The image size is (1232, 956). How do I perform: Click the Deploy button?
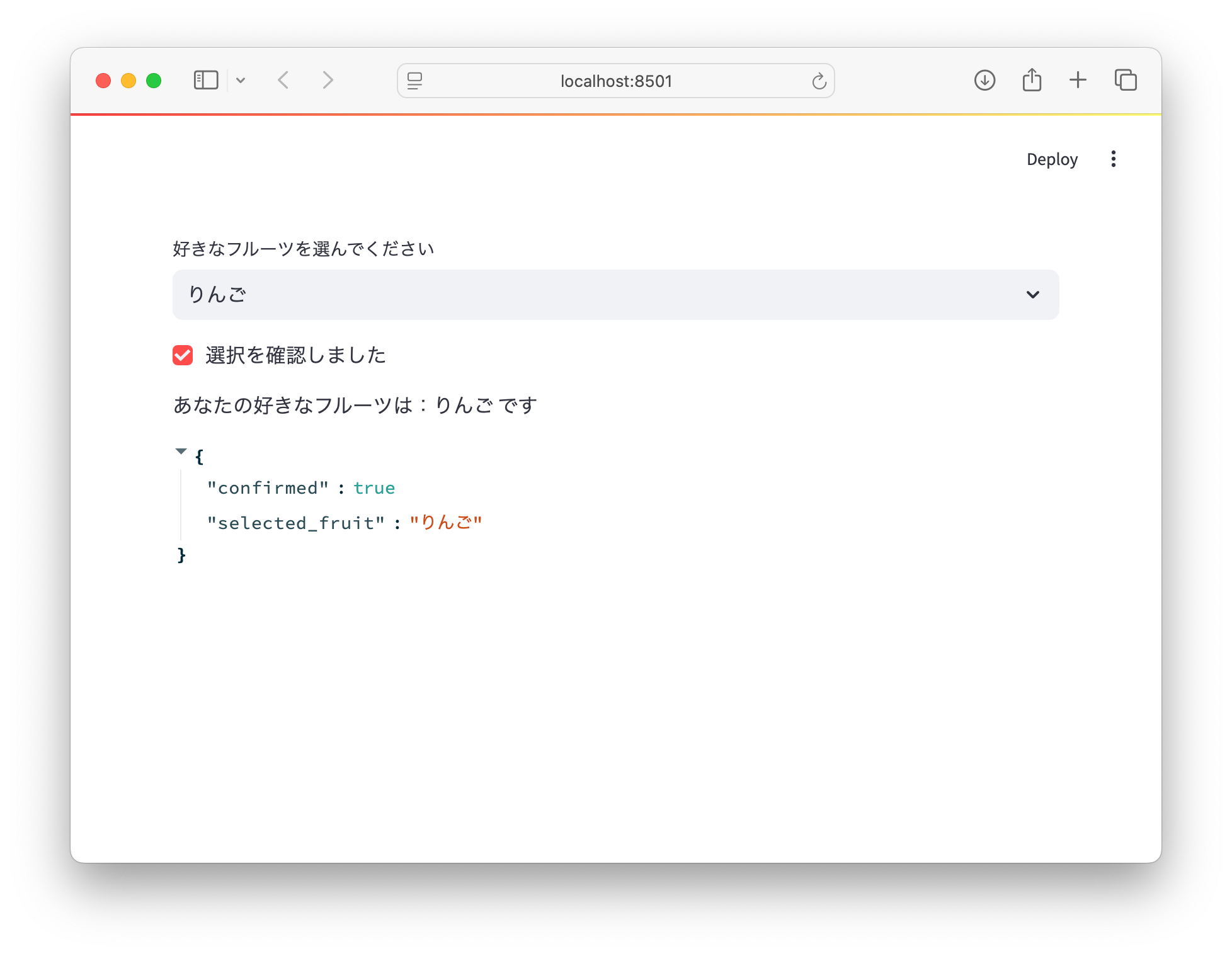(1052, 159)
